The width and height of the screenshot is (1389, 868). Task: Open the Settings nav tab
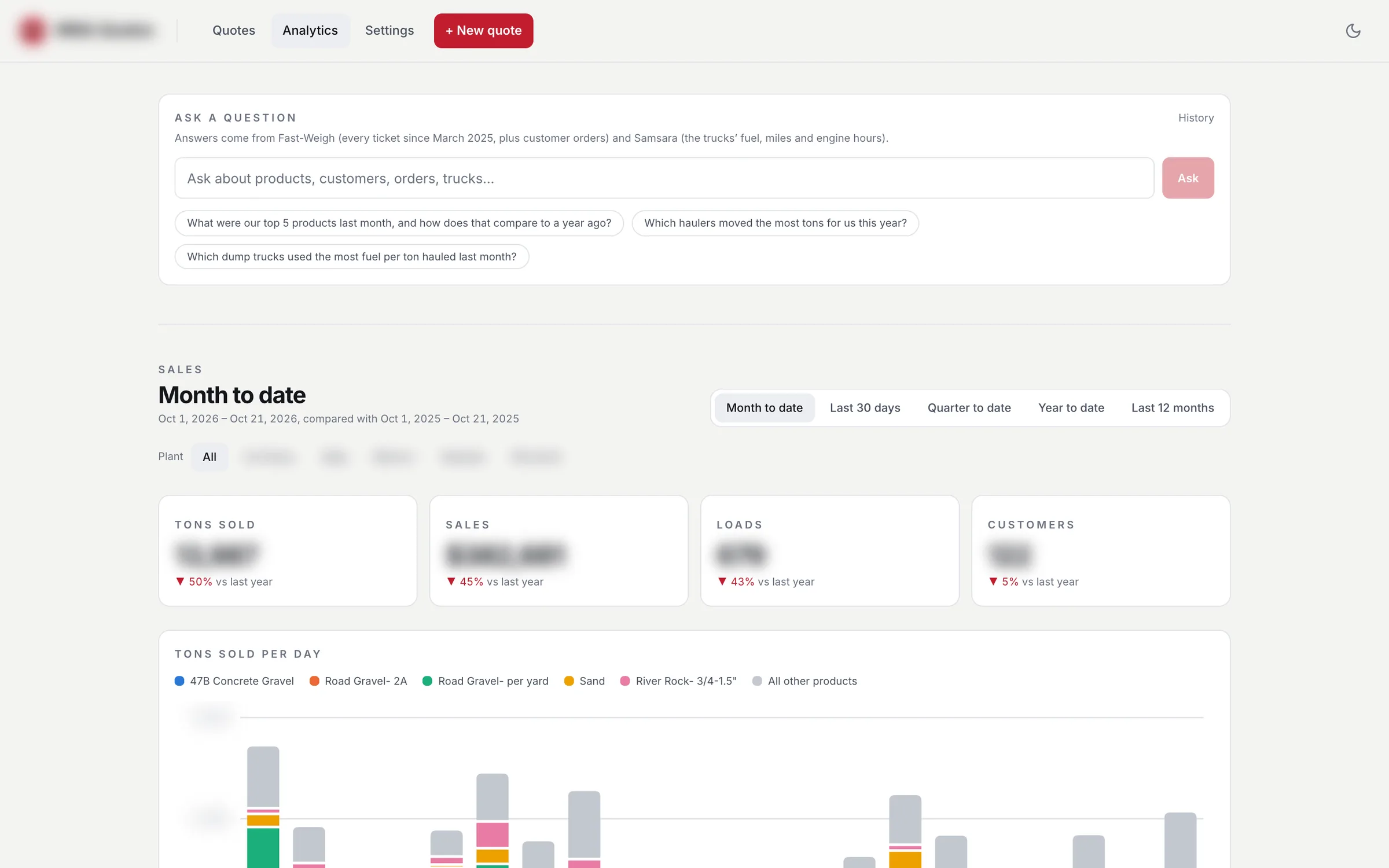[x=389, y=31]
